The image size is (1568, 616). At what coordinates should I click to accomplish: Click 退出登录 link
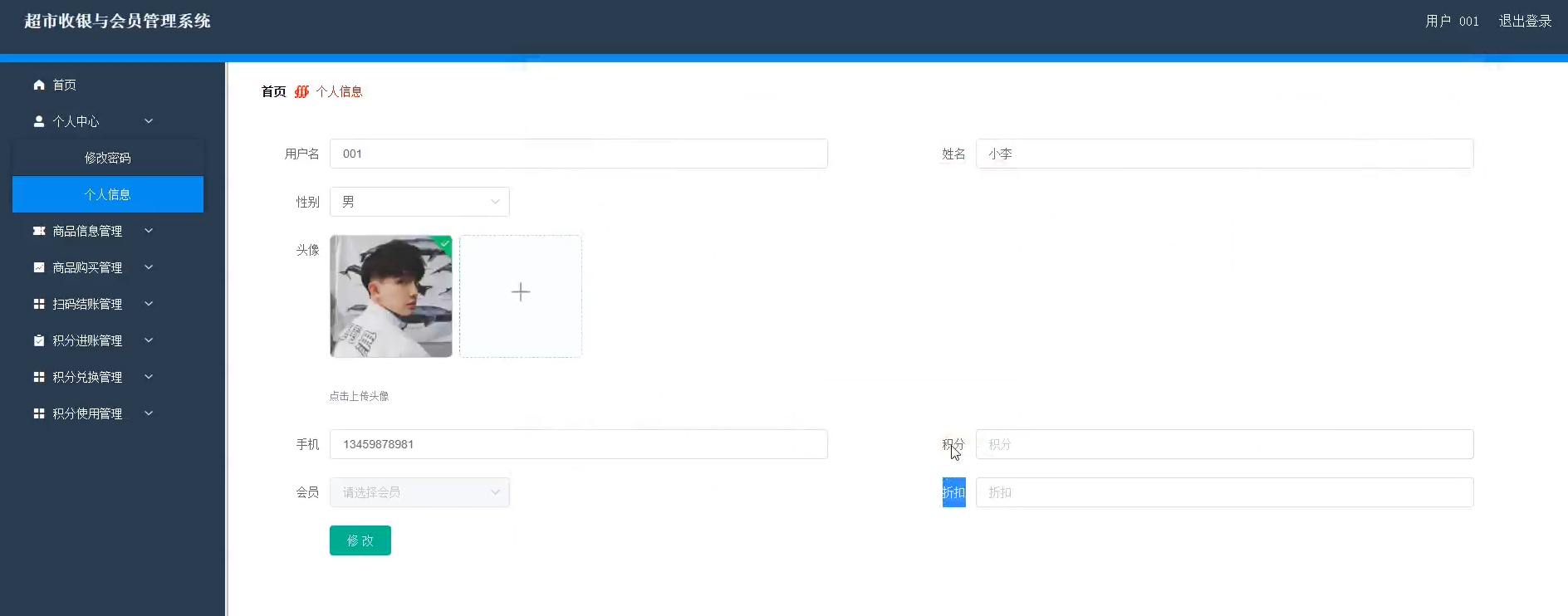tap(1525, 22)
